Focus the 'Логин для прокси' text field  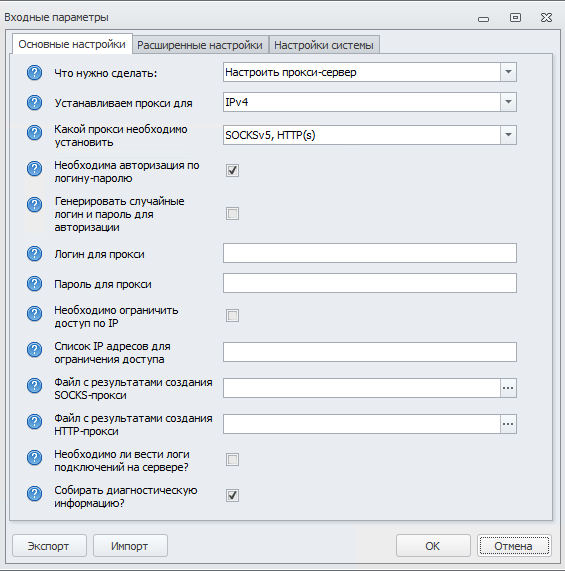[370, 253]
